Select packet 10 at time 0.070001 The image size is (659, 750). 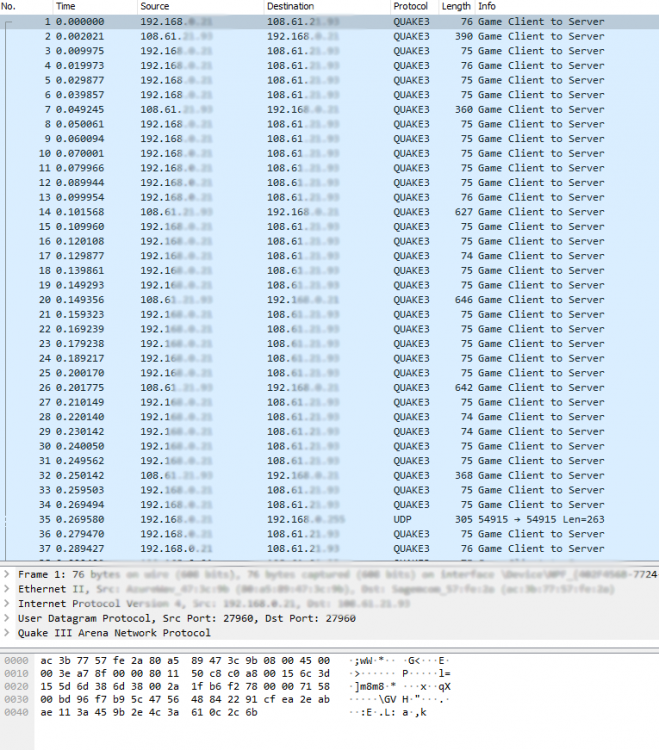330,153
